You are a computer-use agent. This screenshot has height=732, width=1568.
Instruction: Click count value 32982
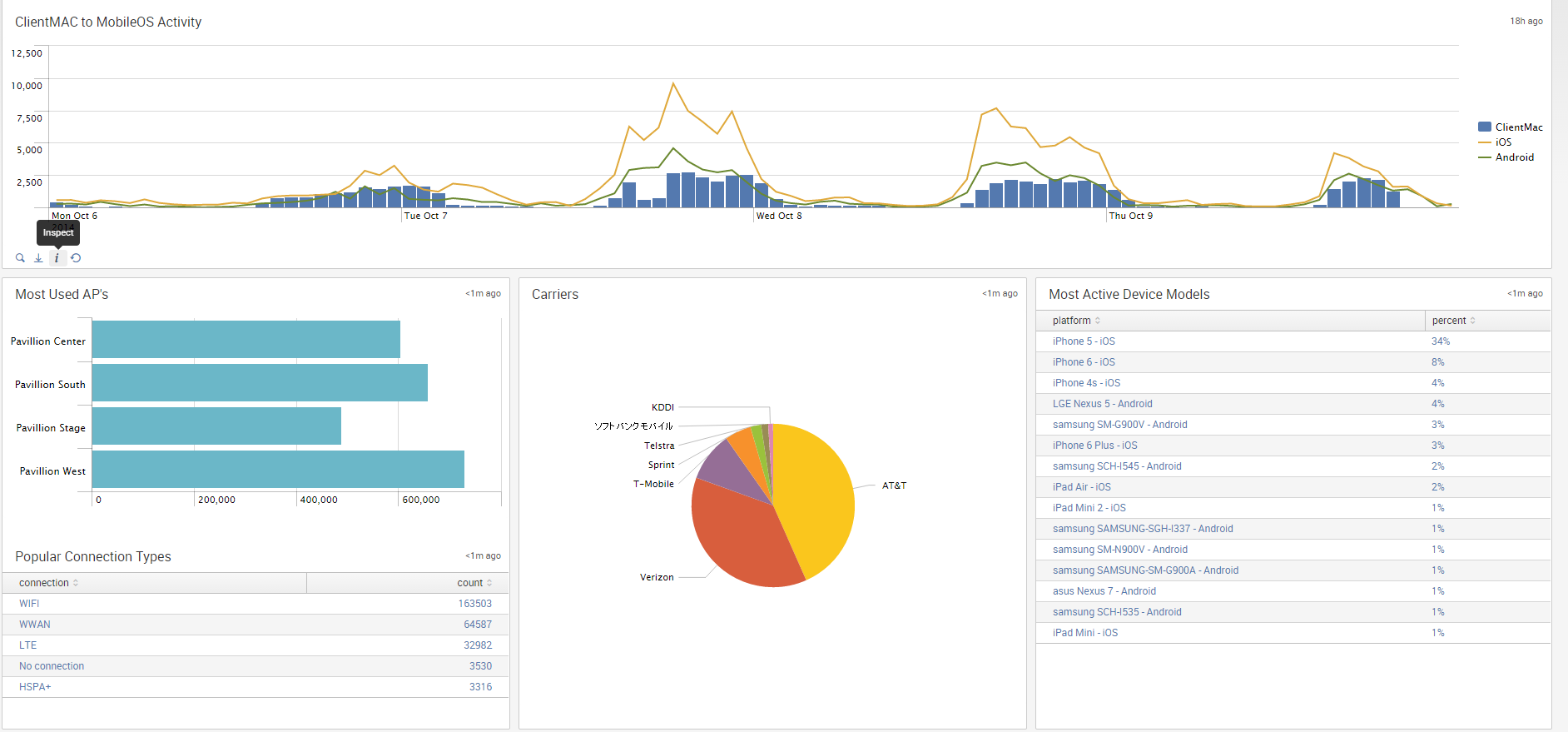point(478,645)
